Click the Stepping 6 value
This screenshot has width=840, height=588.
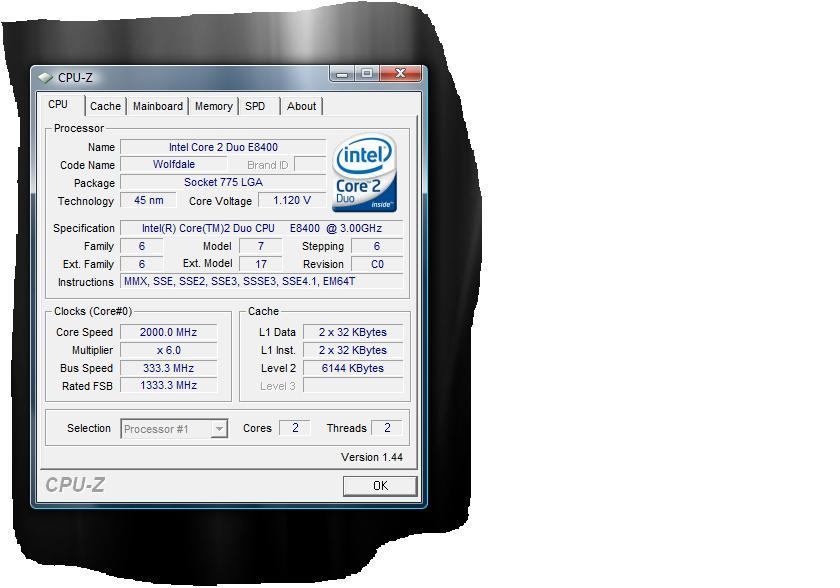(x=377, y=246)
